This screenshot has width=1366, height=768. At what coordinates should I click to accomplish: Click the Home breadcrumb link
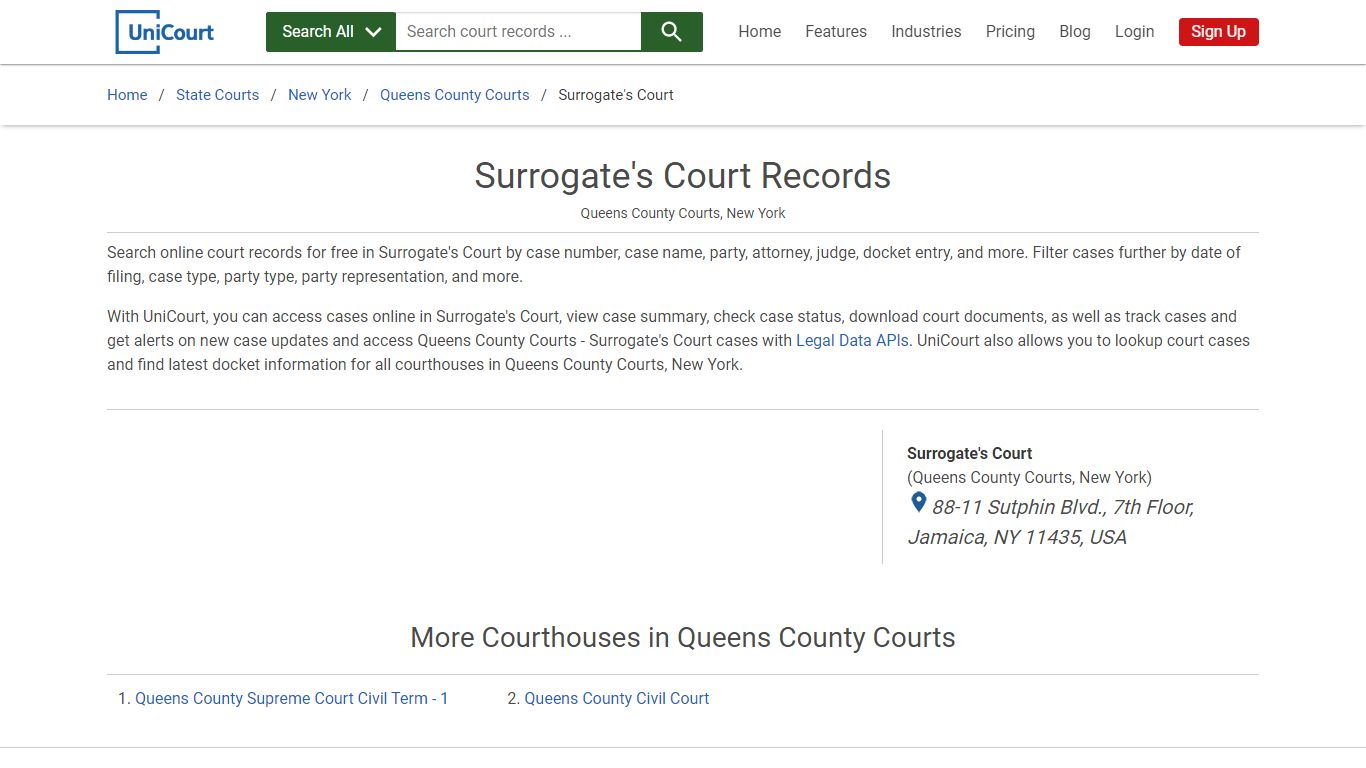coord(127,95)
